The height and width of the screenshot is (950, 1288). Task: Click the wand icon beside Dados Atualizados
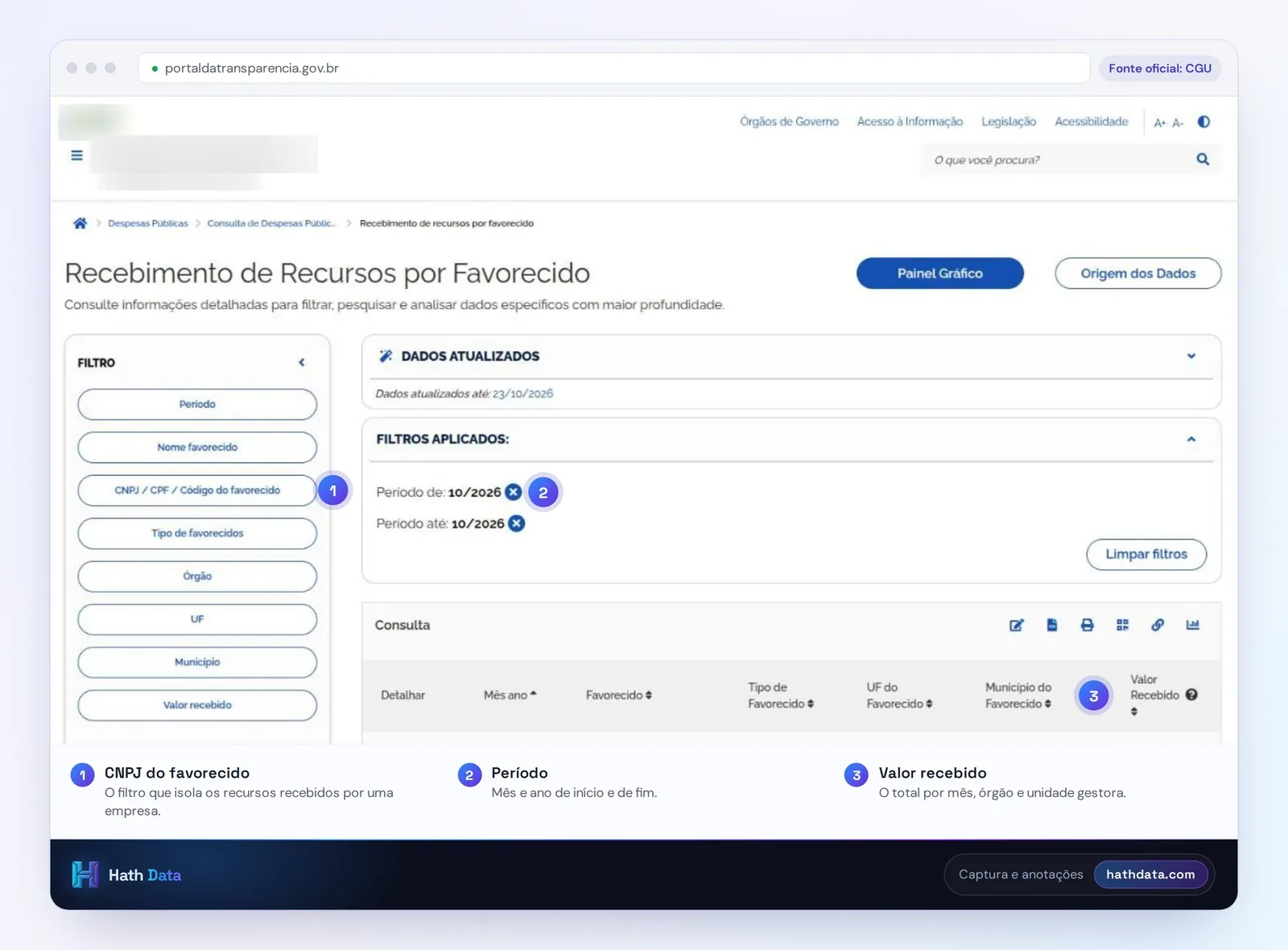(x=386, y=356)
